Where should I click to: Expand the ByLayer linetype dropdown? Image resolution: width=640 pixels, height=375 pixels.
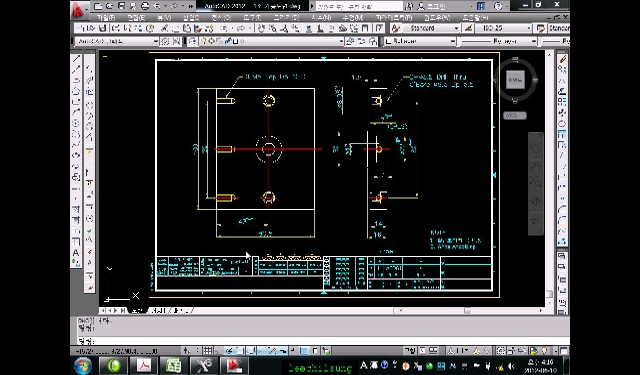pyautogui.click(x=497, y=41)
